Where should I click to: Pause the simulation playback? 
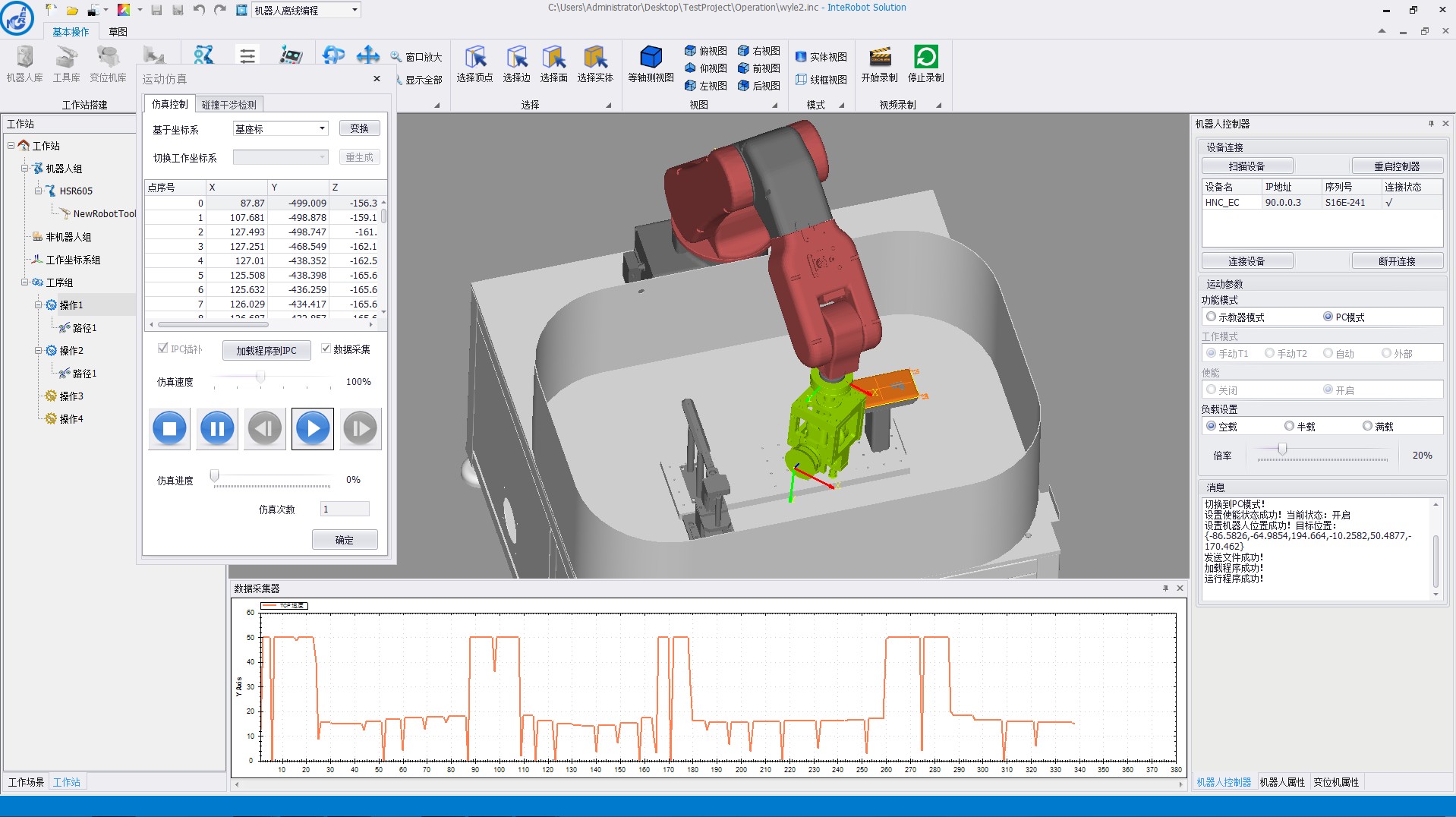tap(217, 429)
